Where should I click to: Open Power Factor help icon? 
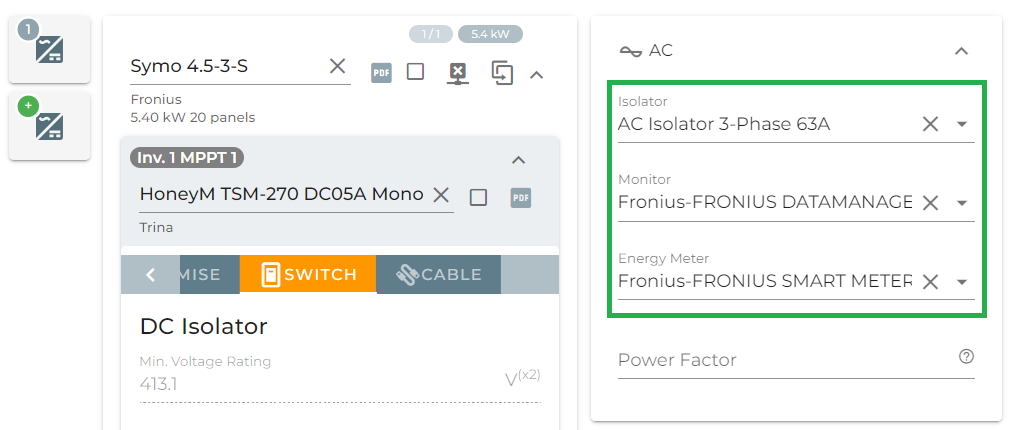tap(966, 356)
